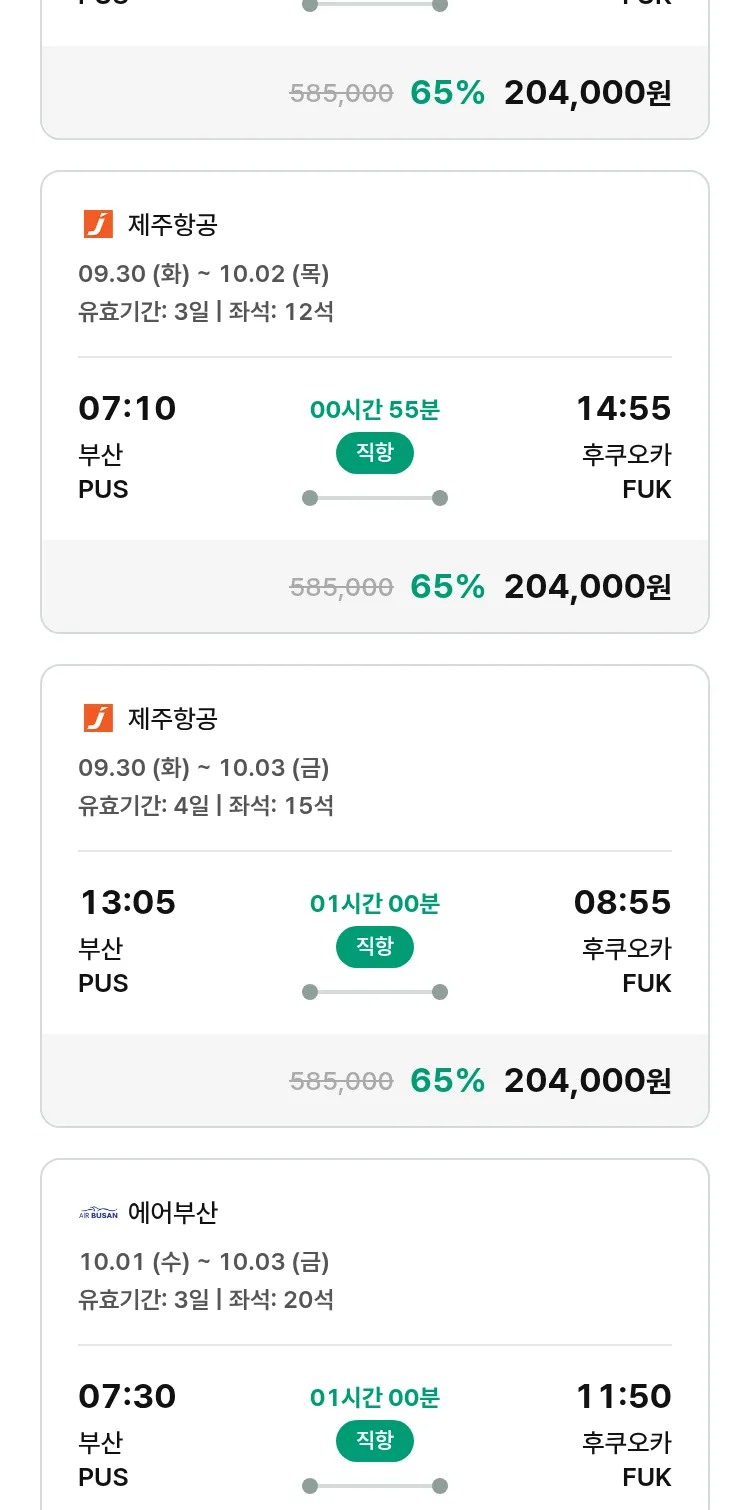The width and height of the screenshot is (750, 1510).
Task: Click the 제주항공 name on the 12석 card
Action: click(173, 225)
